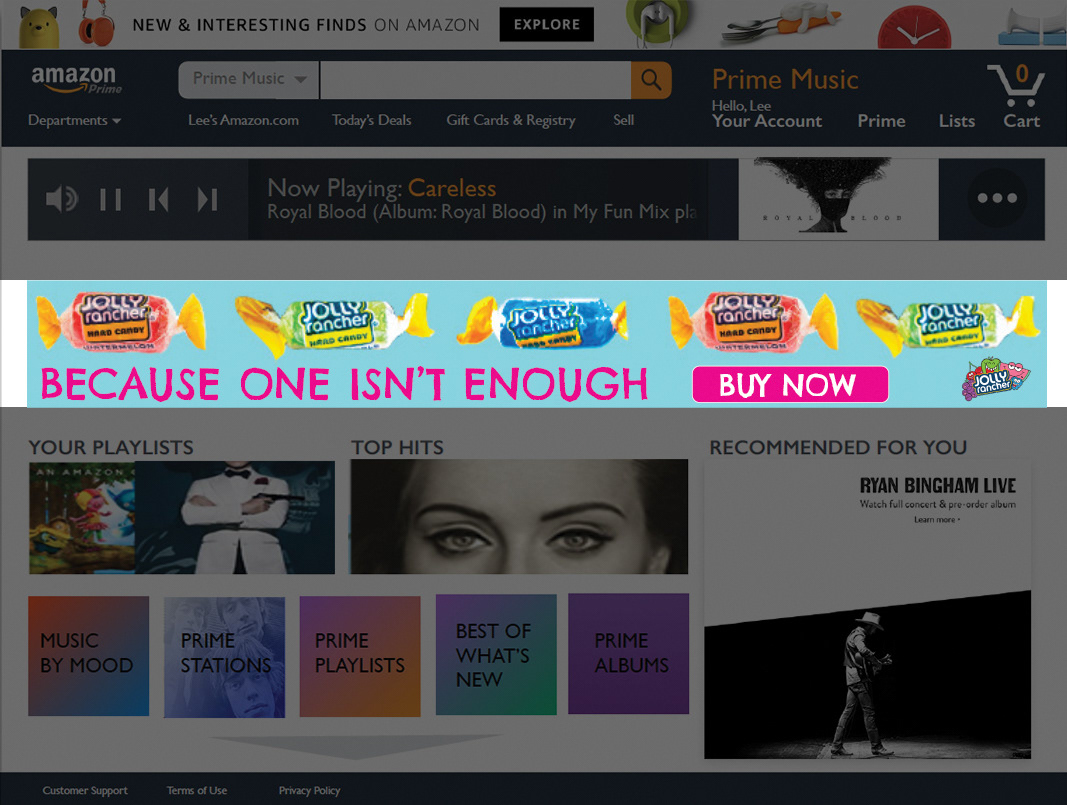Viewport: 1067px width, 805px height.
Task: Open the Music by Mood tile
Action: 88,656
